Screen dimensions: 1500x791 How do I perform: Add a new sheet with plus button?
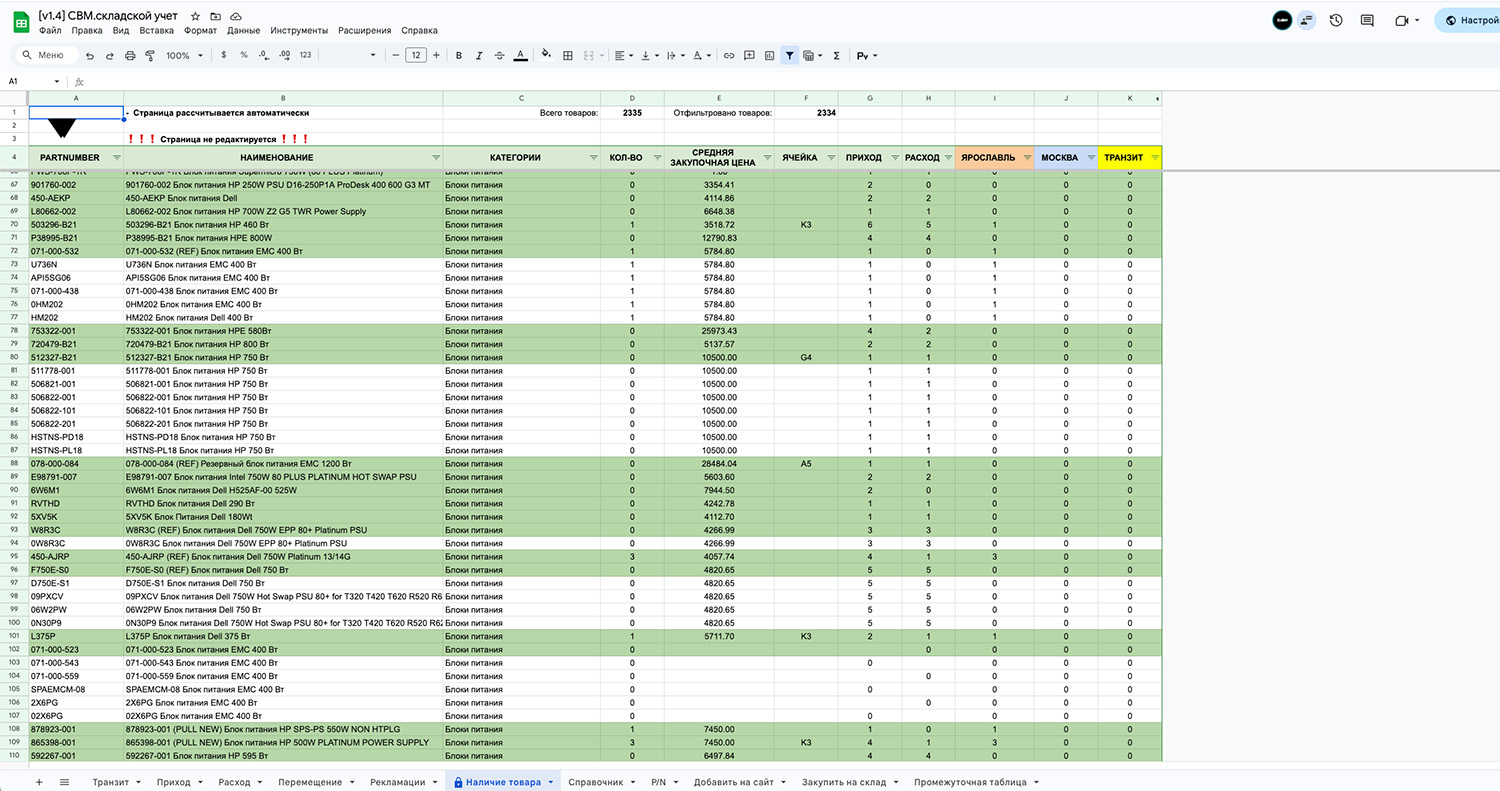coord(39,782)
